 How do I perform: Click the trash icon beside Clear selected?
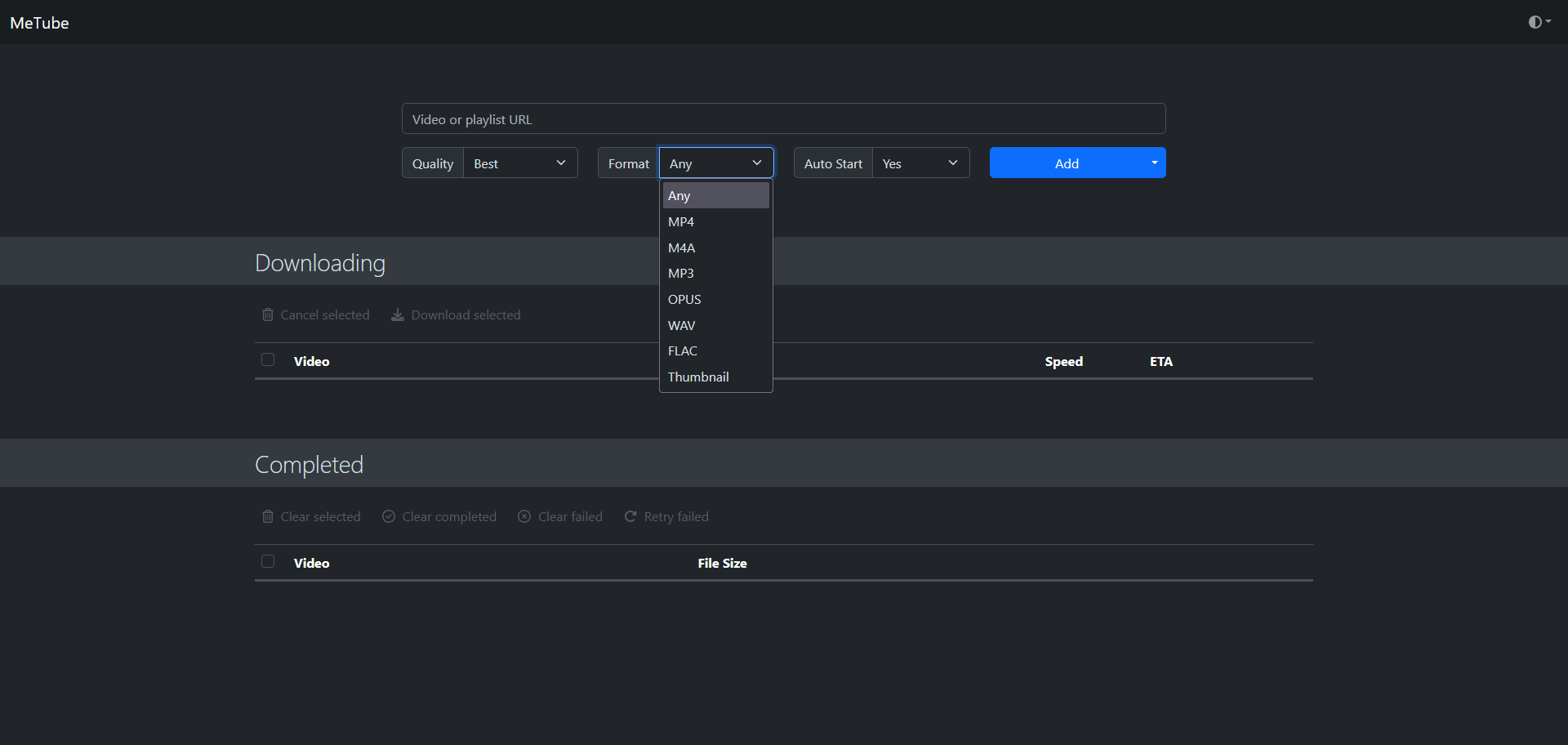pyautogui.click(x=268, y=516)
